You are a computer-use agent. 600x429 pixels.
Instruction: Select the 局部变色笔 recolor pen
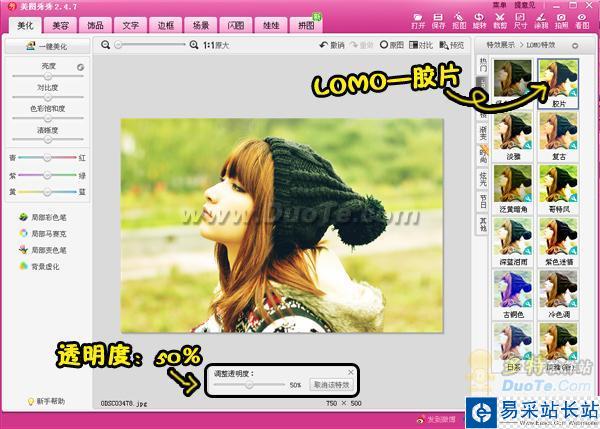point(43,250)
